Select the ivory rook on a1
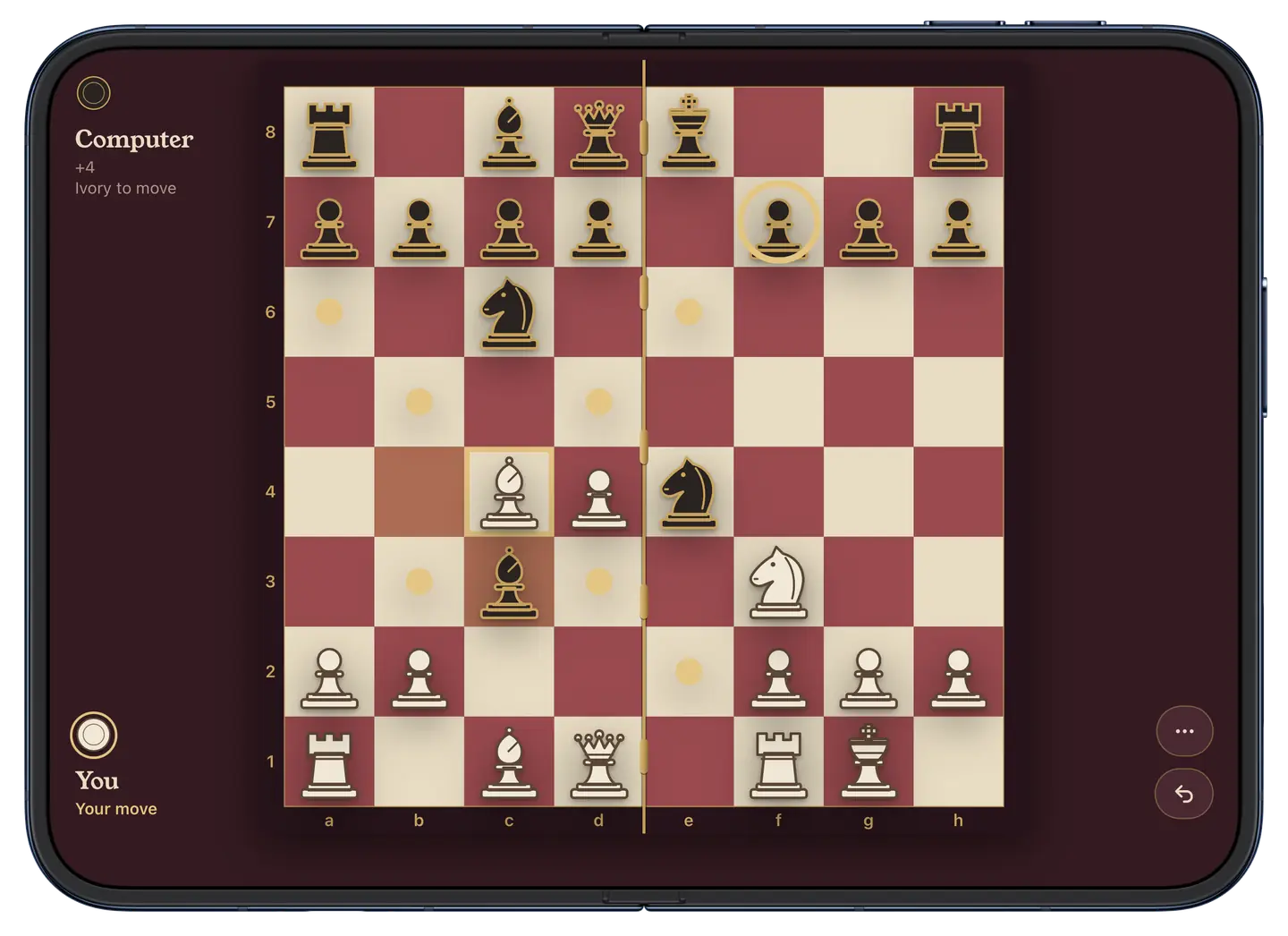Viewport: 1288px width, 936px height. click(x=329, y=764)
